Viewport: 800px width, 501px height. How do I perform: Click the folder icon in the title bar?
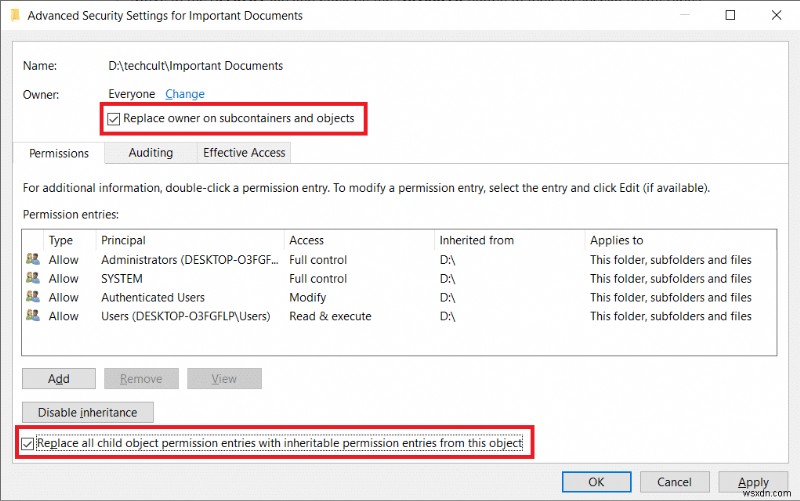[x=15, y=15]
